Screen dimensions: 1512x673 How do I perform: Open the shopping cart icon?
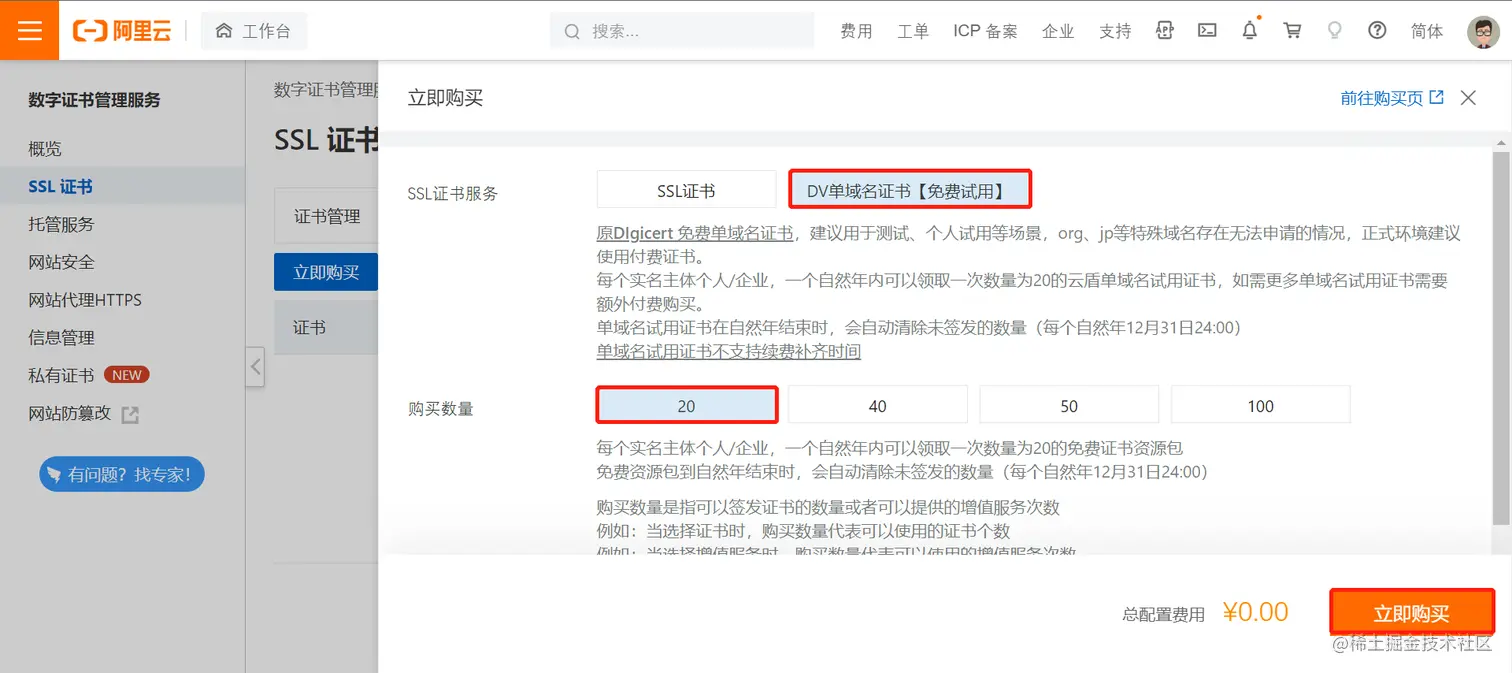[x=1292, y=30]
